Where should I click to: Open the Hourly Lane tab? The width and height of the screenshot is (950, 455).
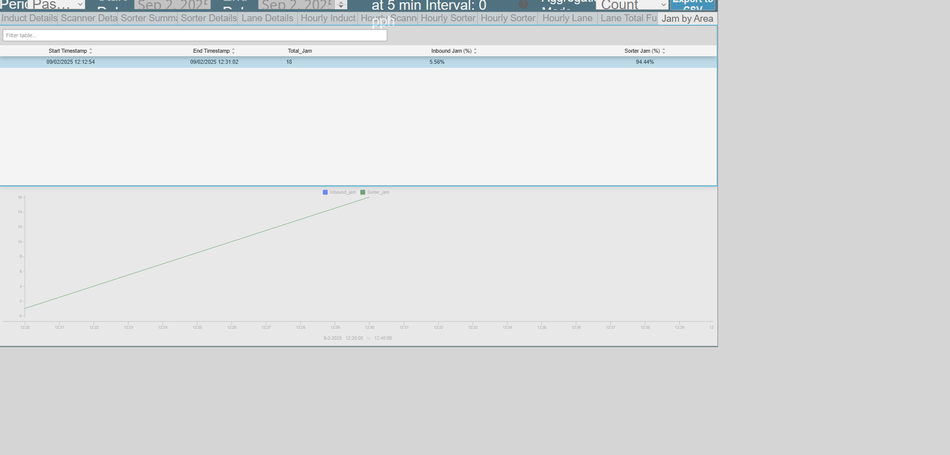click(x=567, y=18)
